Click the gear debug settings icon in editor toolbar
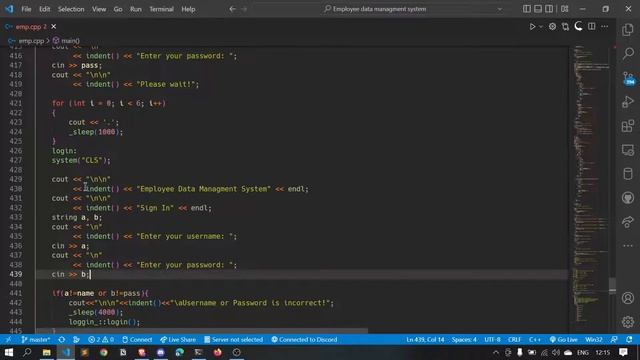Screen dimensions: 640x360 coord(552,27)
